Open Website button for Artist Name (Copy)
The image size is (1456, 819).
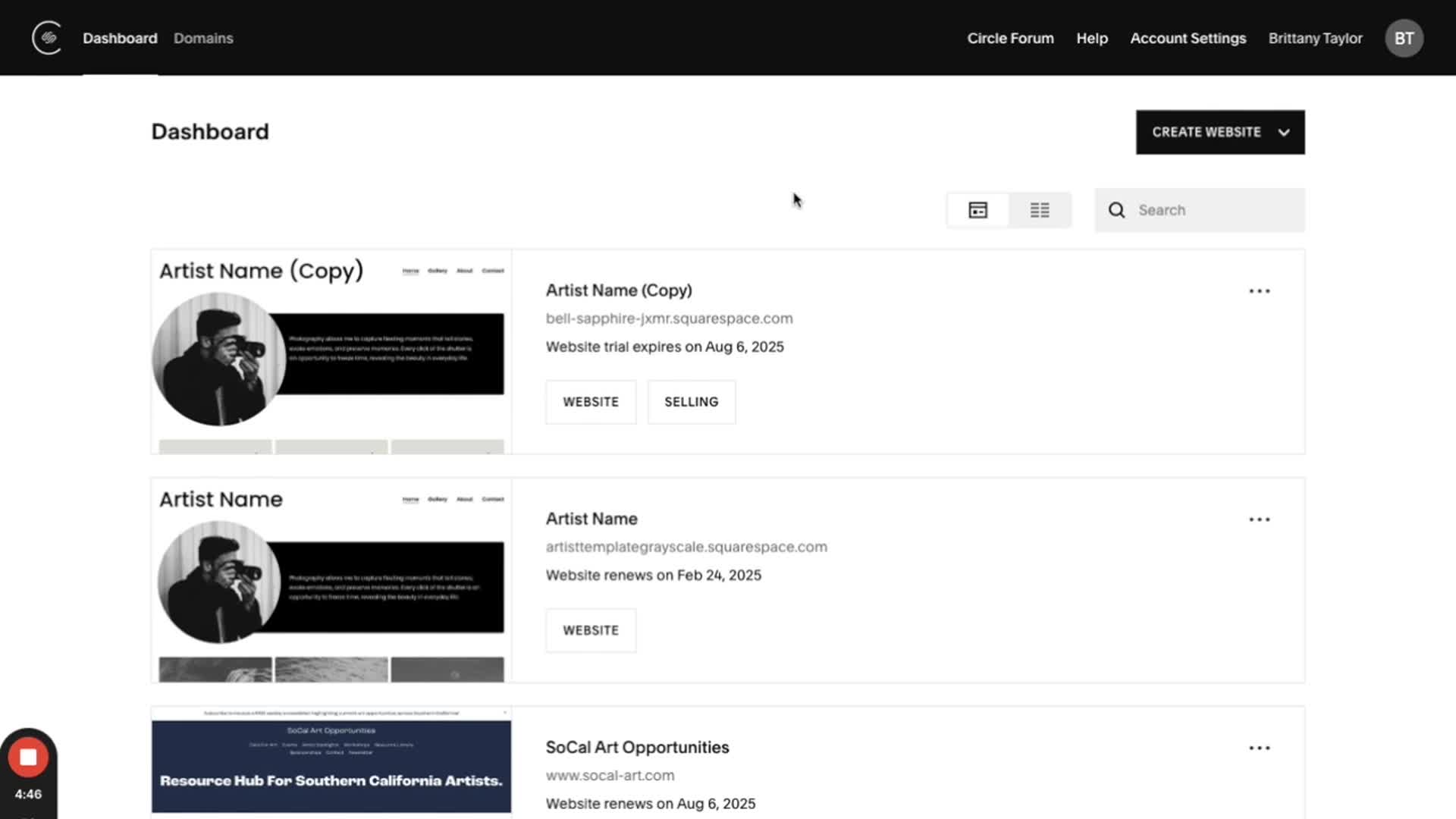[x=591, y=402]
